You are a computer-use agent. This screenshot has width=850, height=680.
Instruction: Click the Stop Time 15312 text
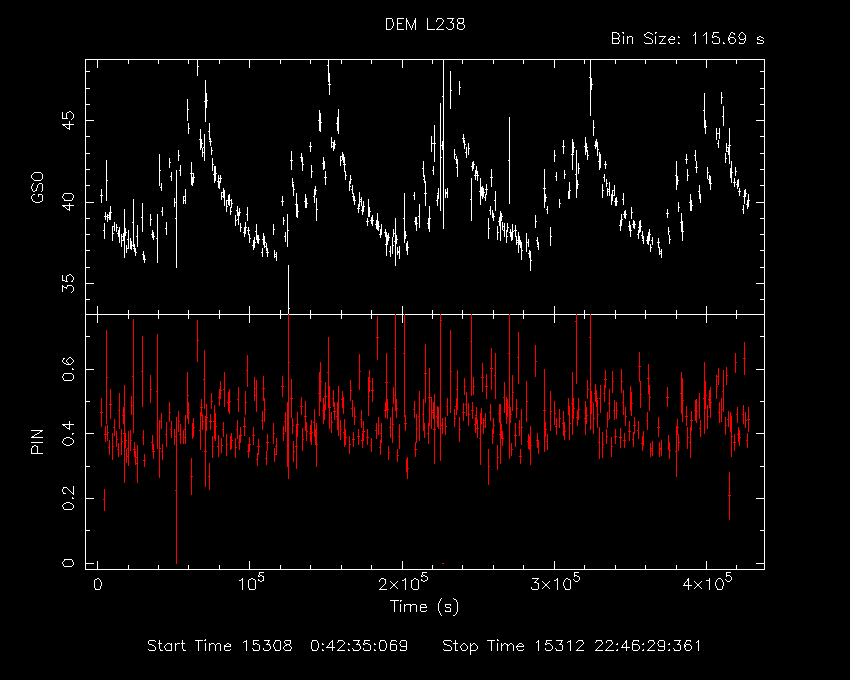513,646
